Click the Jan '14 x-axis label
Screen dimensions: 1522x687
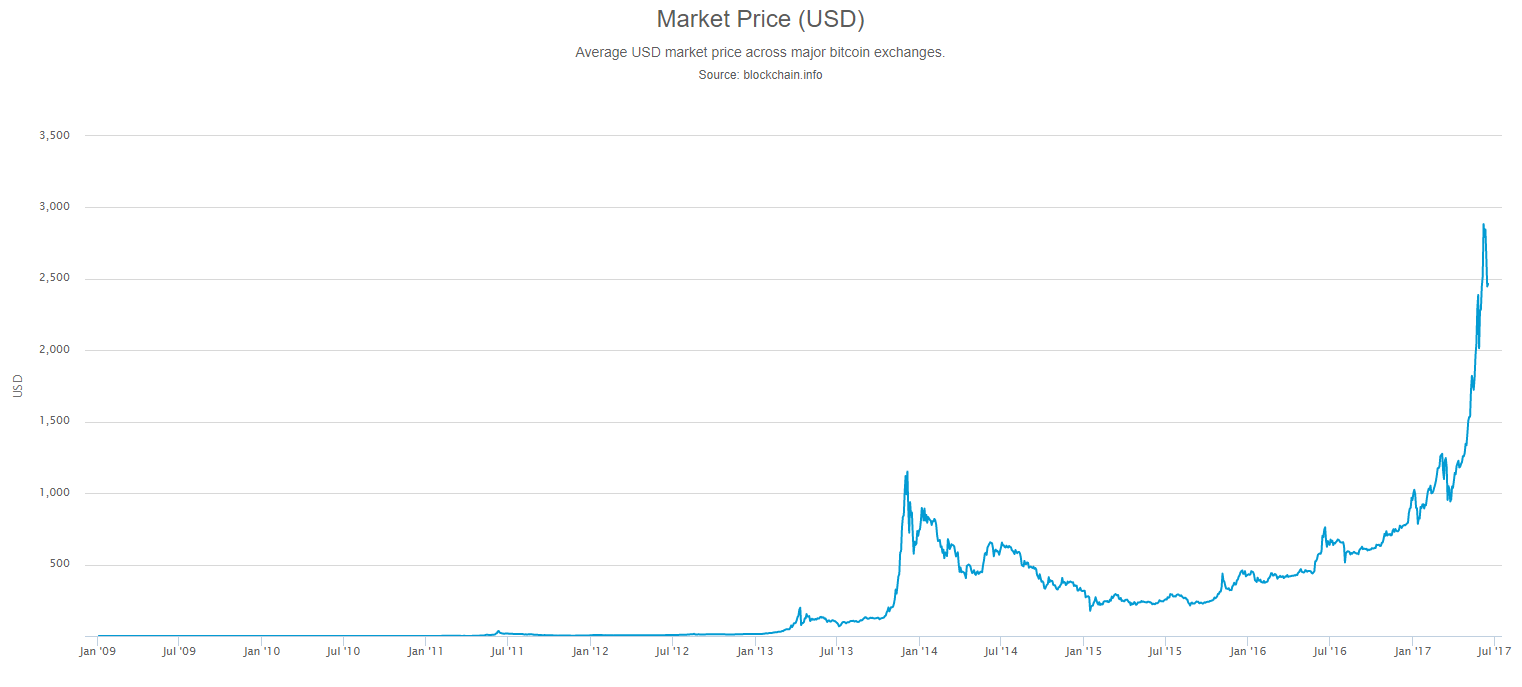(919, 652)
